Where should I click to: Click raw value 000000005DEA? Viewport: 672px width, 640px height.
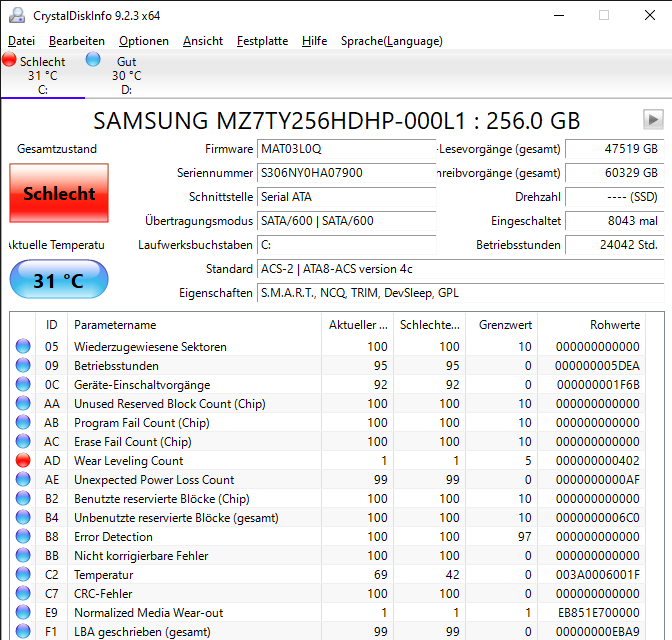point(597,366)
